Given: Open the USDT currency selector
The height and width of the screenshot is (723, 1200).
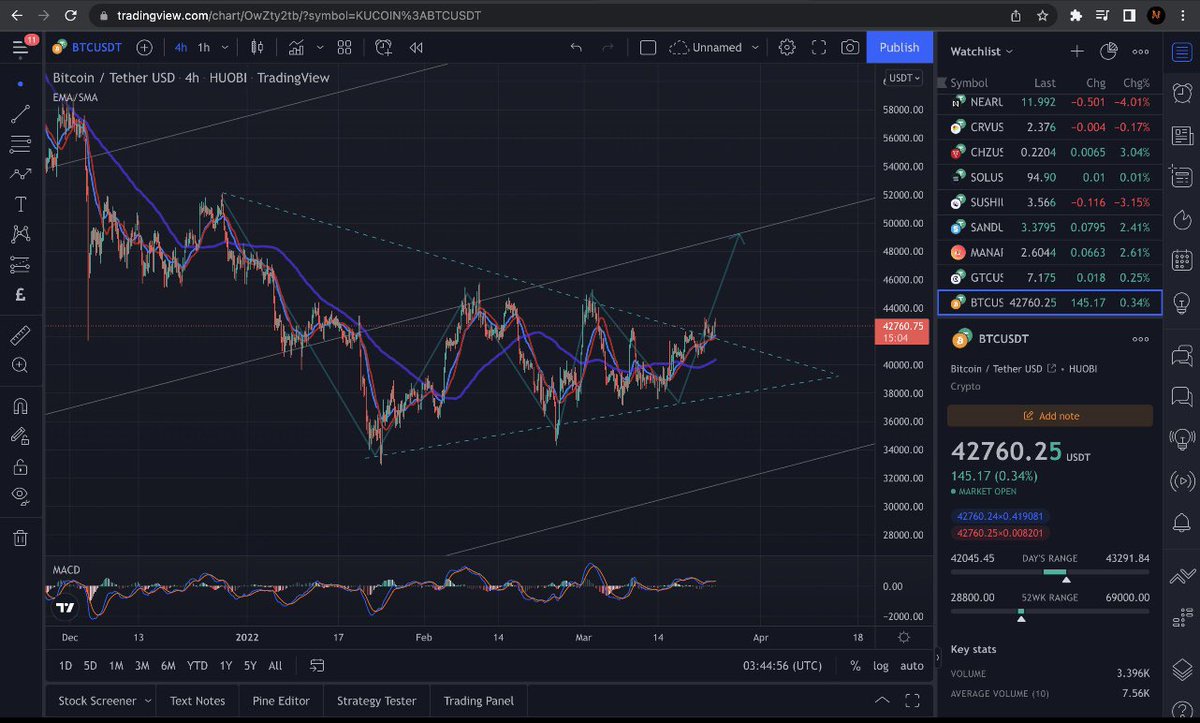Looking at the screenshot, I should pyautogui.click(x=903, y=78).
